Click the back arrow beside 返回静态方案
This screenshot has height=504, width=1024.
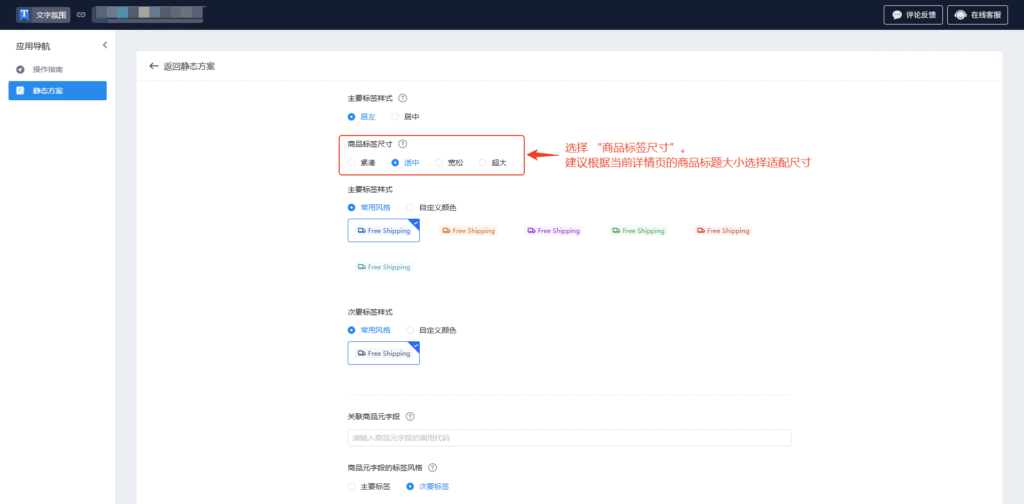point(154,66)
